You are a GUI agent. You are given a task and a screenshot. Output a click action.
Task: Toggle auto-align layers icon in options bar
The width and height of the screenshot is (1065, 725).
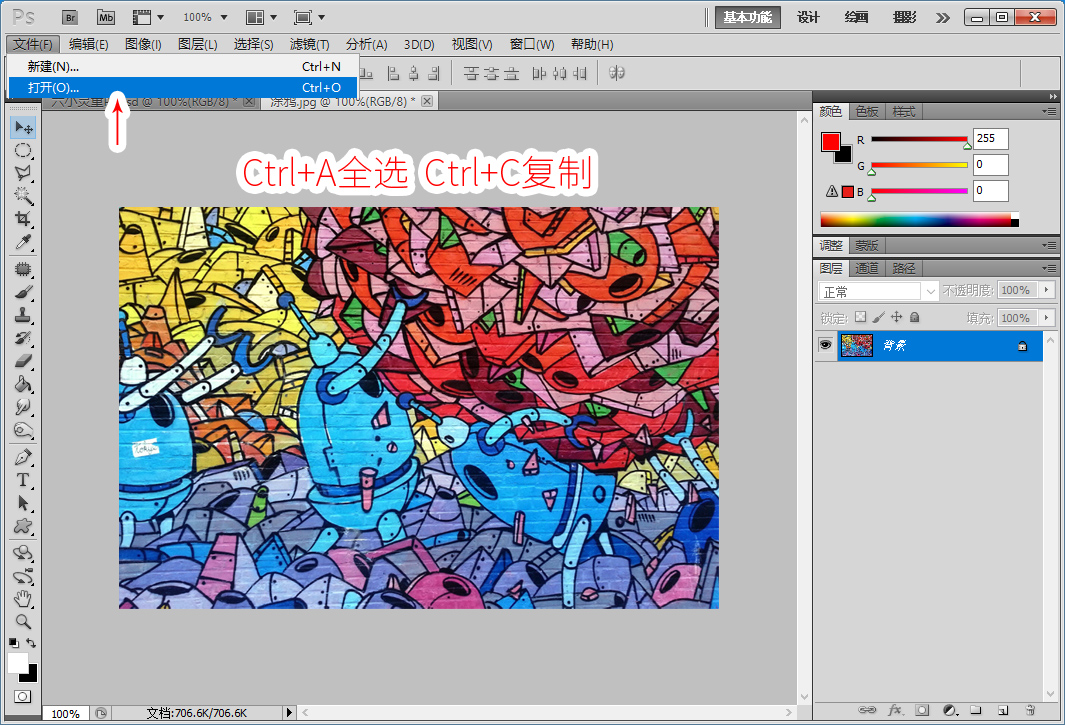click(617, 73)
